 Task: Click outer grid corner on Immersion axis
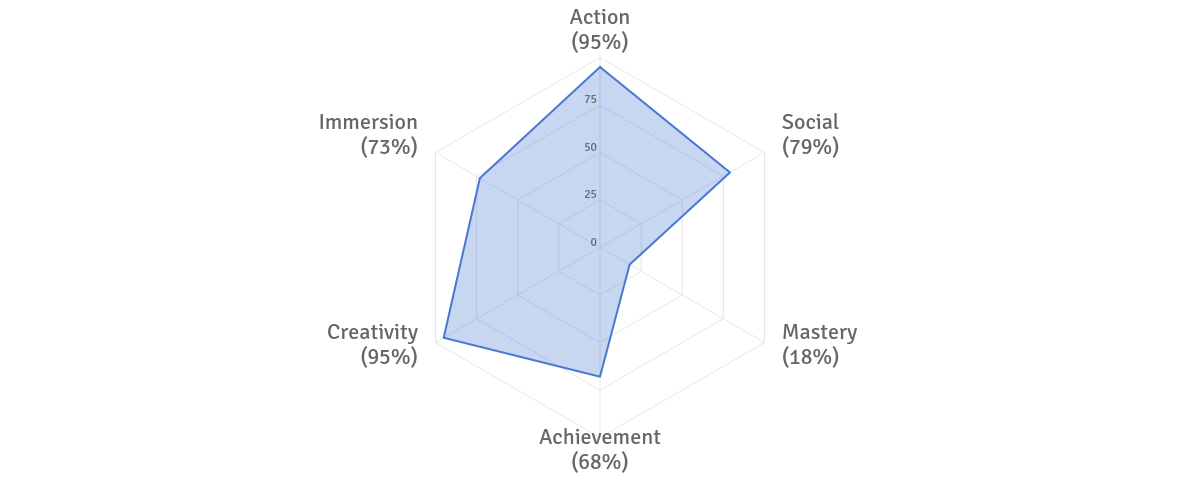[x=435, y=153]
